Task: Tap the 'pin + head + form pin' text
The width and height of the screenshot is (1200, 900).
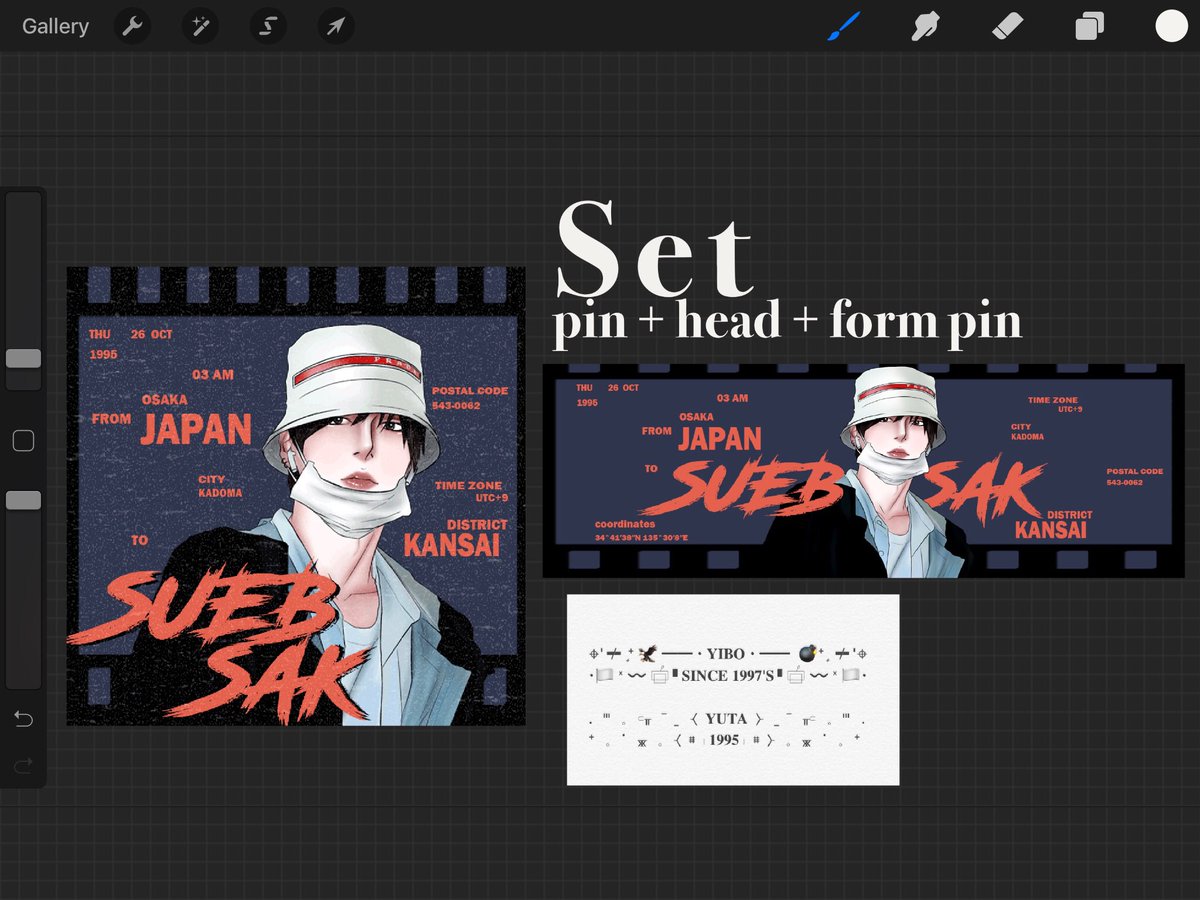Action: pos(788,322)
